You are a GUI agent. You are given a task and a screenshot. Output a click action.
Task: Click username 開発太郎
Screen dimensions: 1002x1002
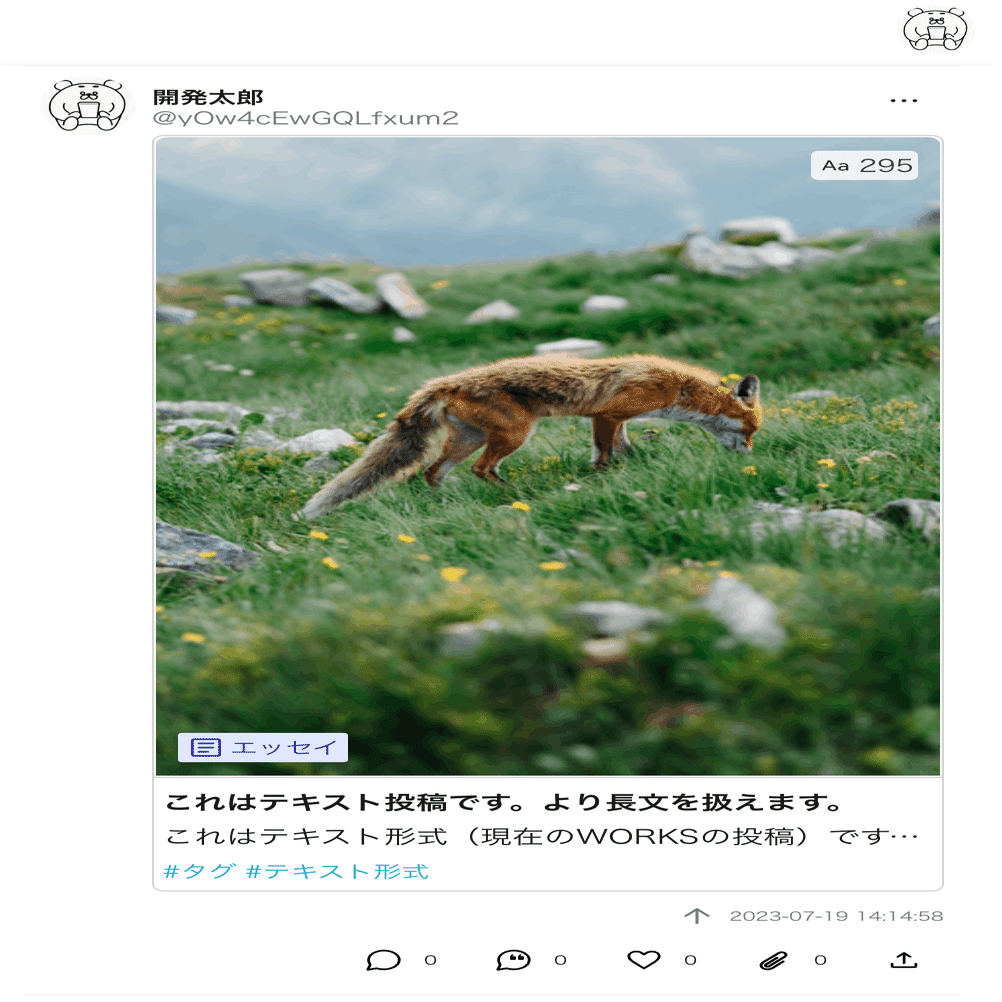point(208,97)
